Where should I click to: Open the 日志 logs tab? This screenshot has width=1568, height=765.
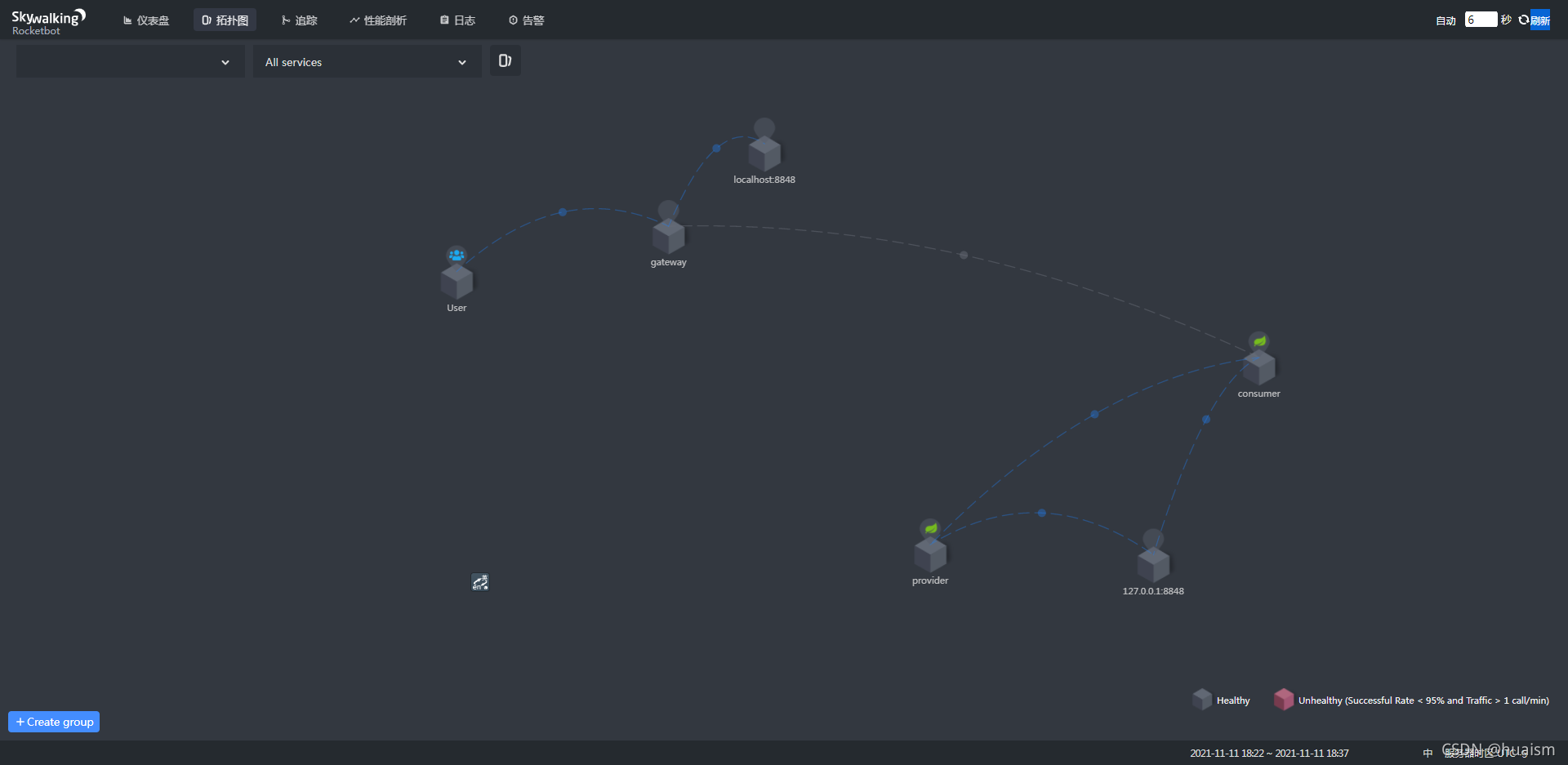(x=457, y=20)
